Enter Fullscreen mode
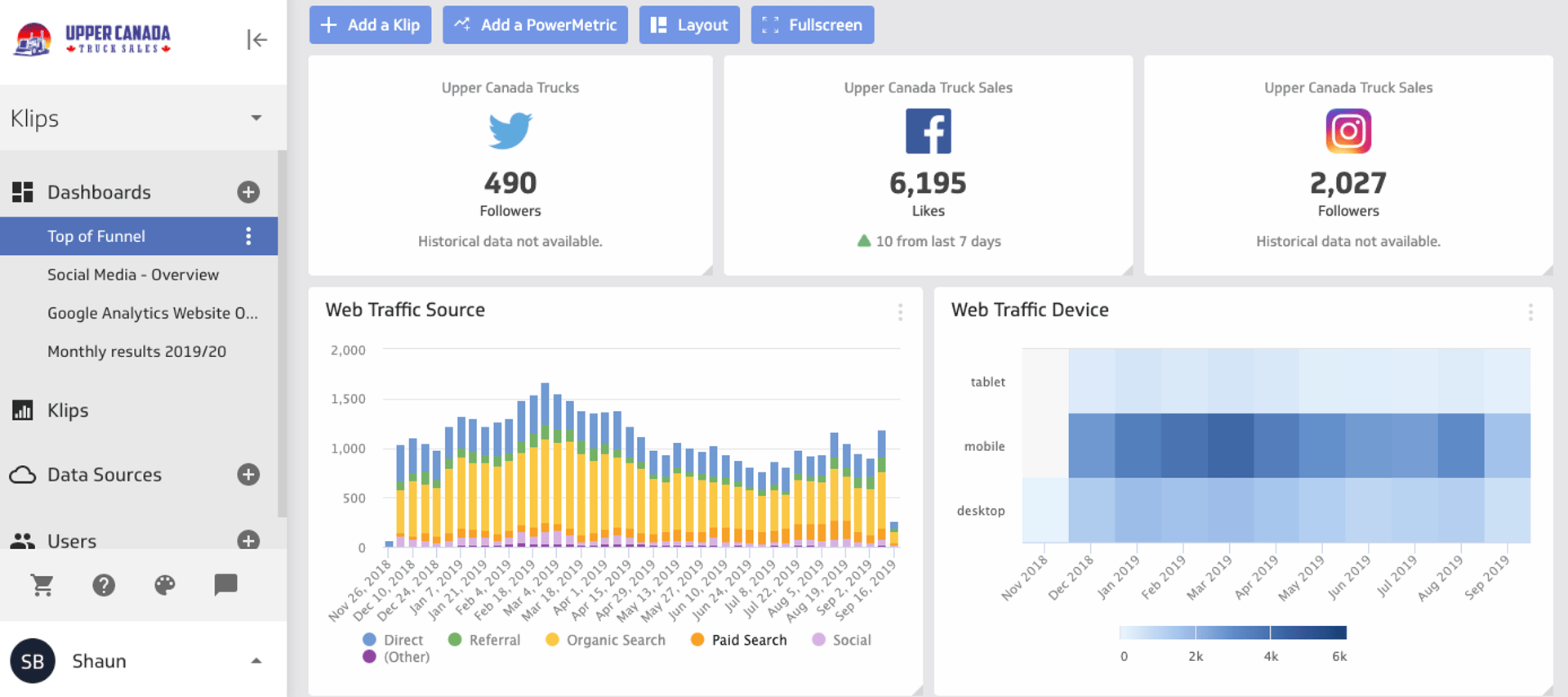 point(812,25)
